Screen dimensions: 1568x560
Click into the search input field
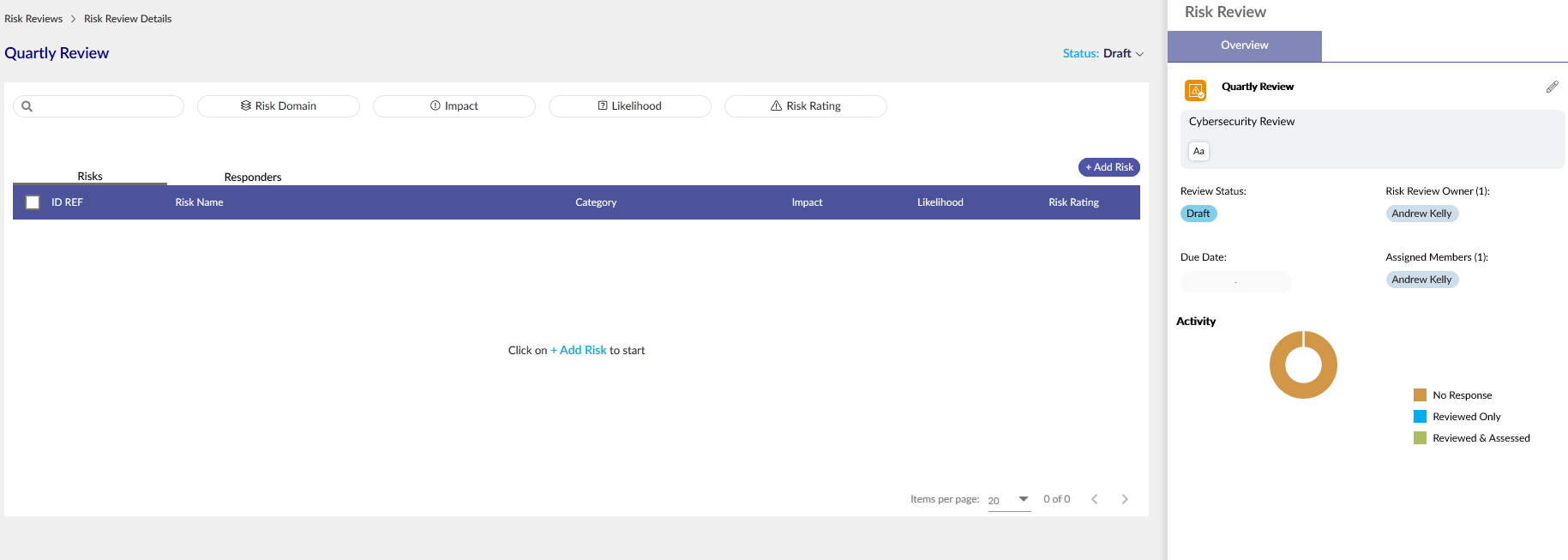tap(99, 106)
